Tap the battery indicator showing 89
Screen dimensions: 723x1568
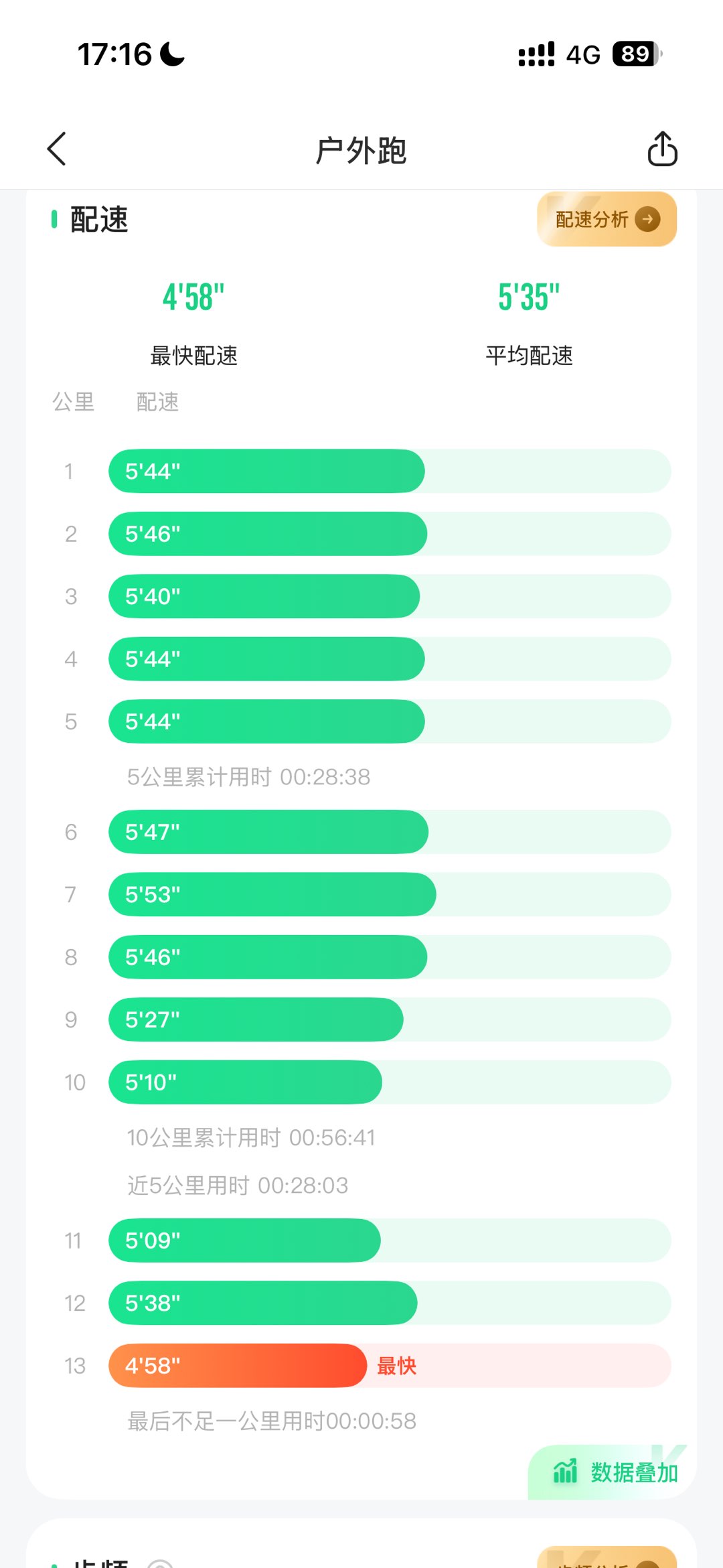click(x=635, y=54)
